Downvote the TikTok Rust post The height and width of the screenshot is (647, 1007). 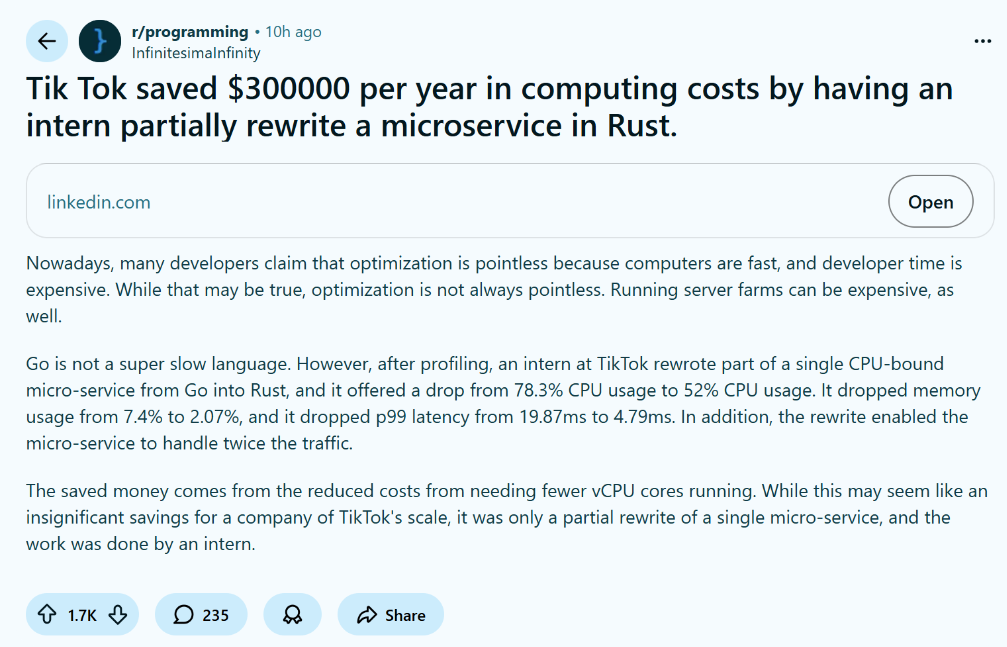pos(117,615)
